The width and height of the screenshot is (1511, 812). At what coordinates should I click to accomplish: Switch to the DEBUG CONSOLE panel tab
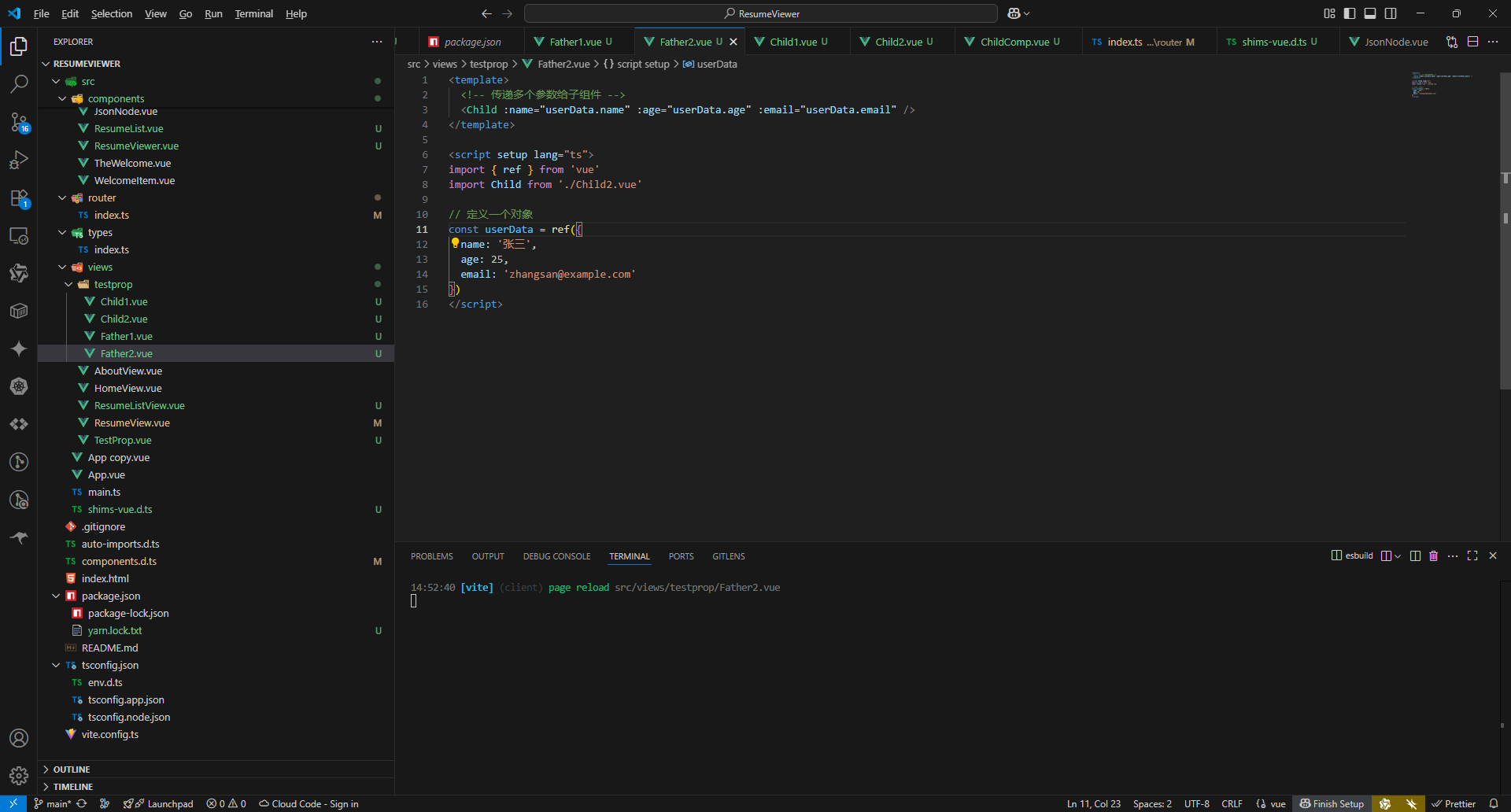(x=556, y=556)
